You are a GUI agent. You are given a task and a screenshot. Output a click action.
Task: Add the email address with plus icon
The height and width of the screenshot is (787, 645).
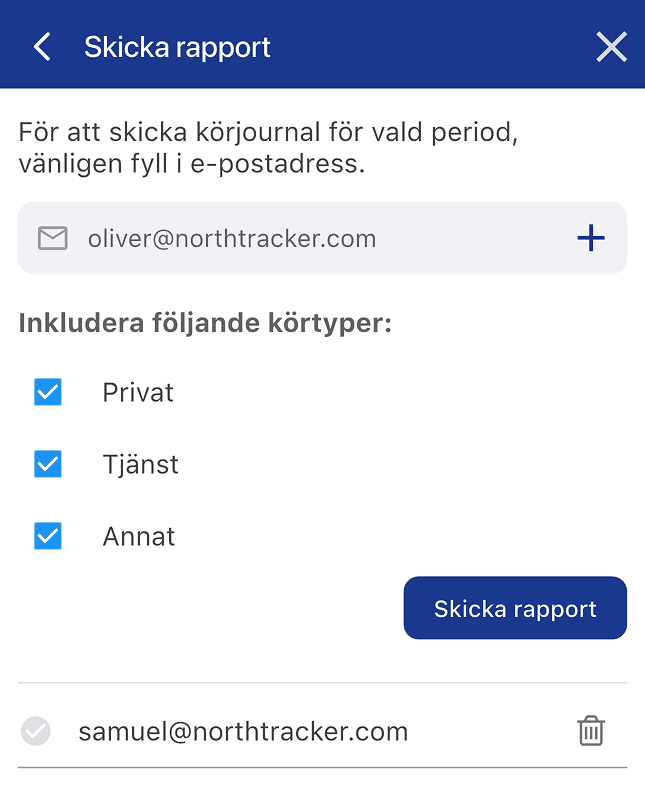pyautogui.click(x=591, y=238)
